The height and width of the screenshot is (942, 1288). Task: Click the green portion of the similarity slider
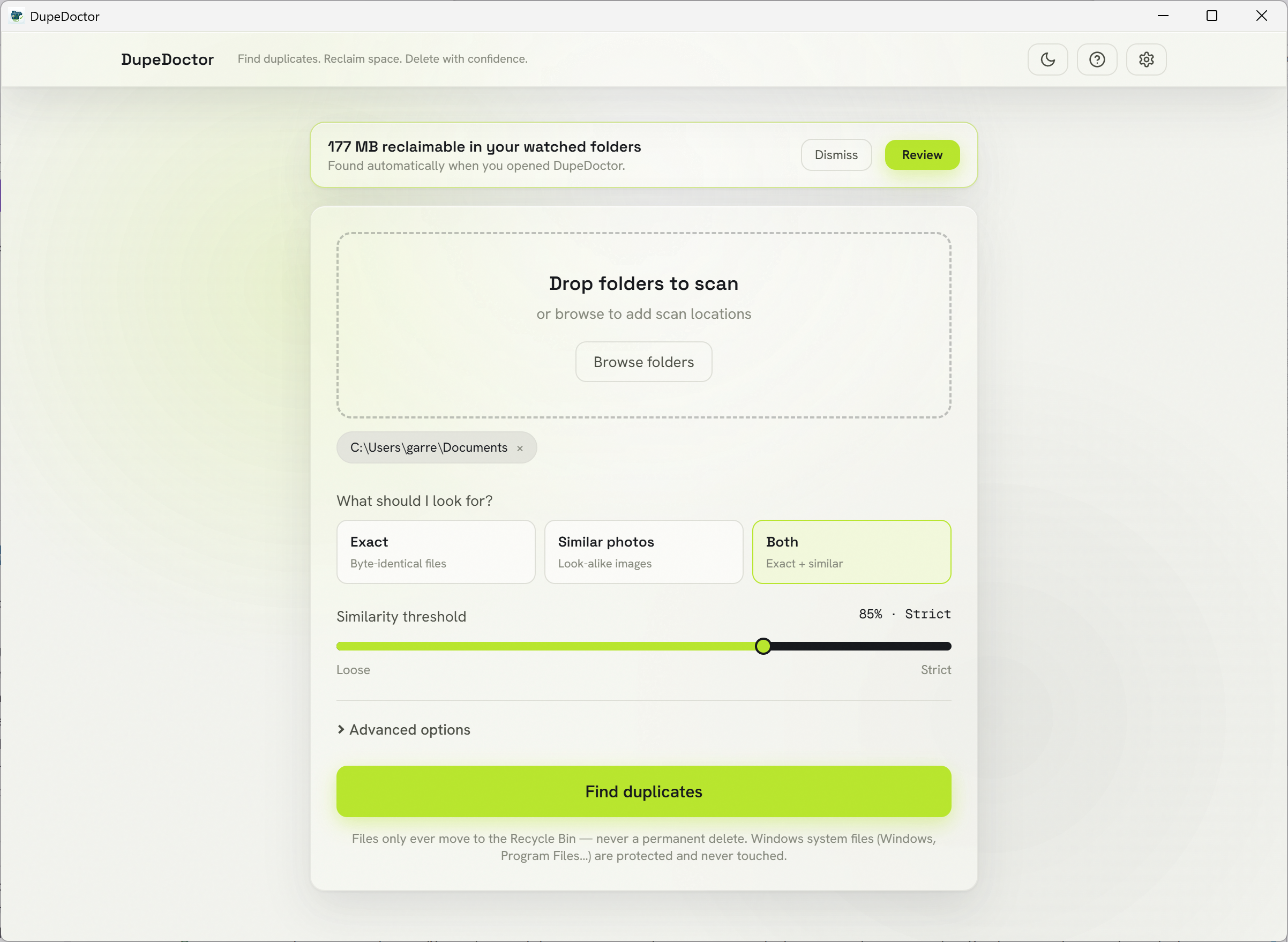click(x=545, y=646)
